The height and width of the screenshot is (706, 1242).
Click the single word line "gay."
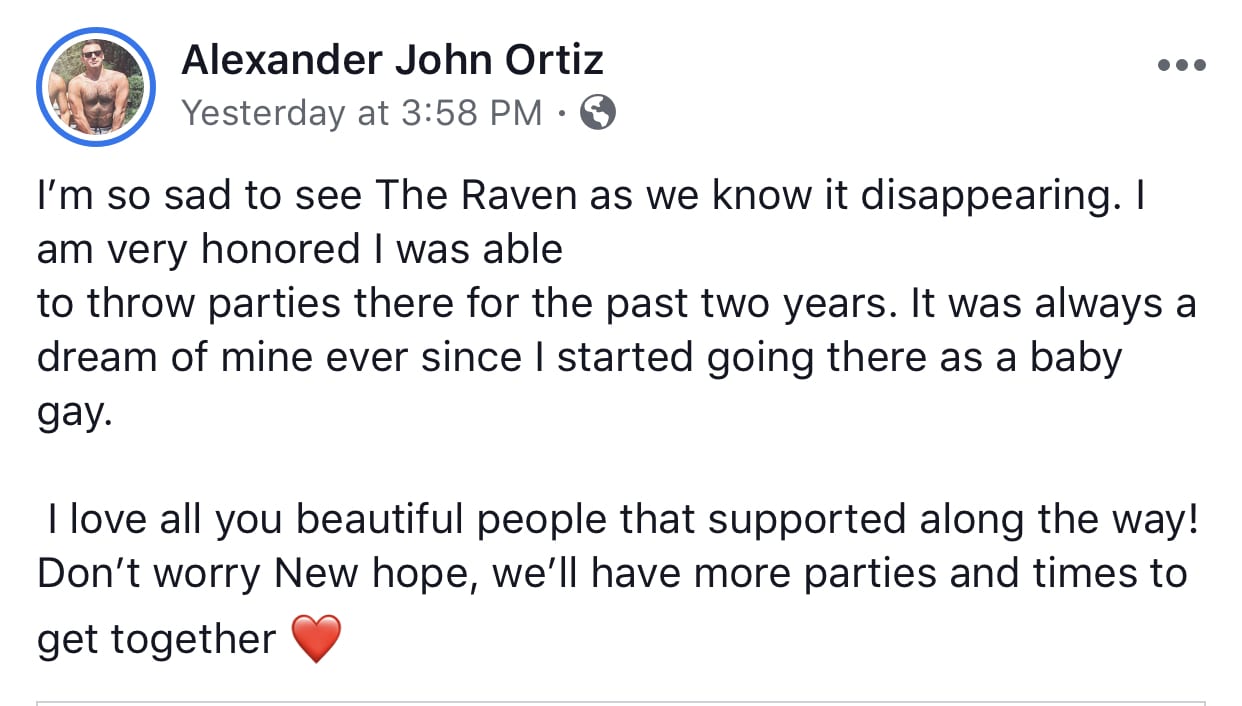pyautogui.click(x=70, y=411)
